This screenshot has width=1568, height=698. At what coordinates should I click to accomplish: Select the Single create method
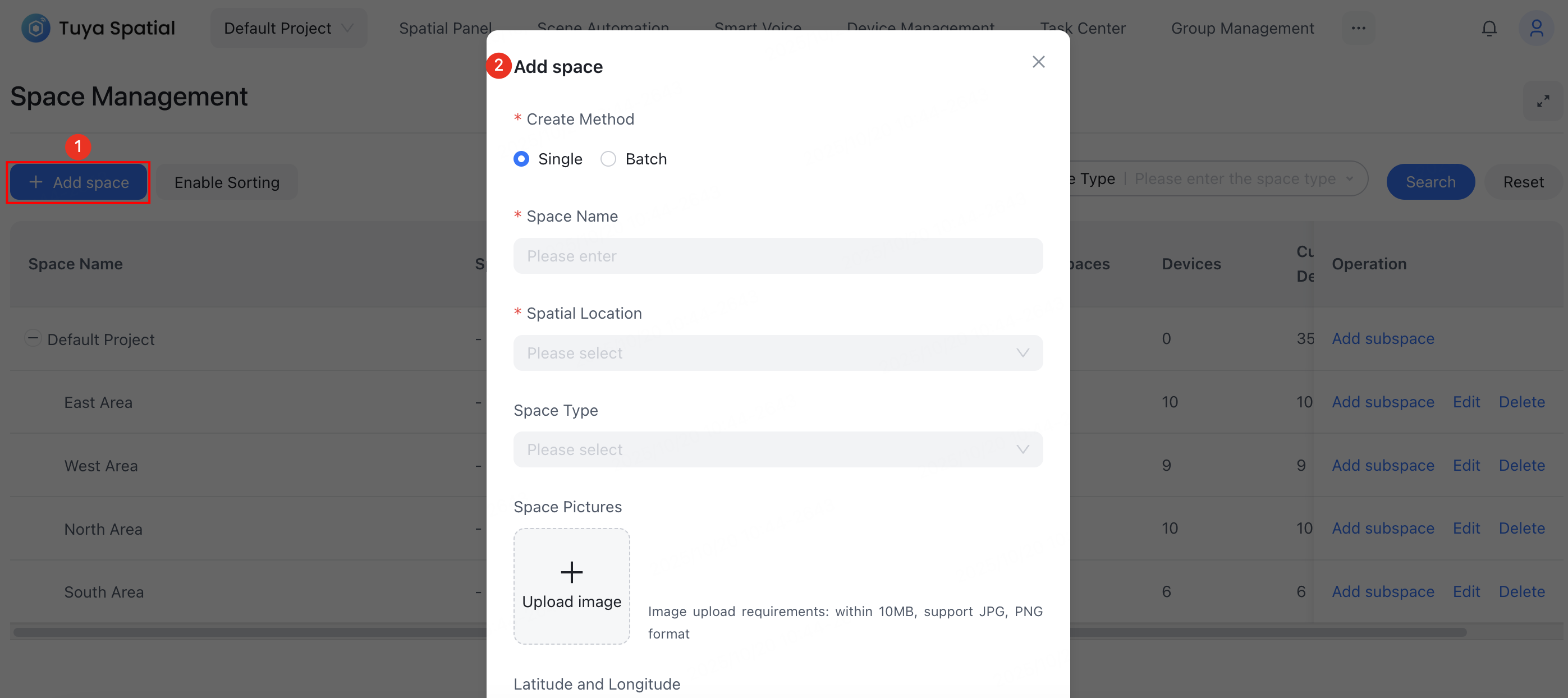[x=521, y=159]
